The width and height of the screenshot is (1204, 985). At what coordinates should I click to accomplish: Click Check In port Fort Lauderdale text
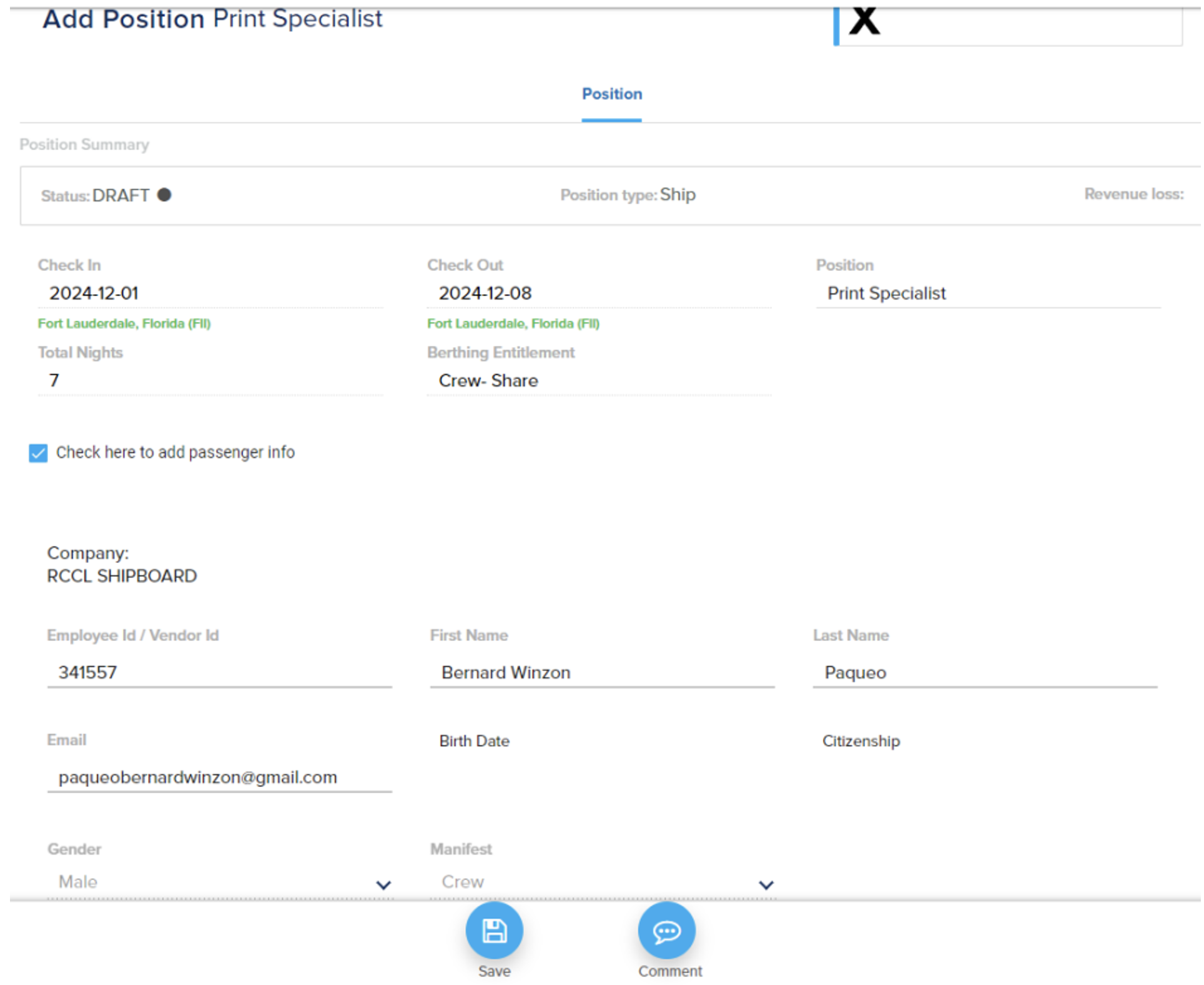click(124, 323)
